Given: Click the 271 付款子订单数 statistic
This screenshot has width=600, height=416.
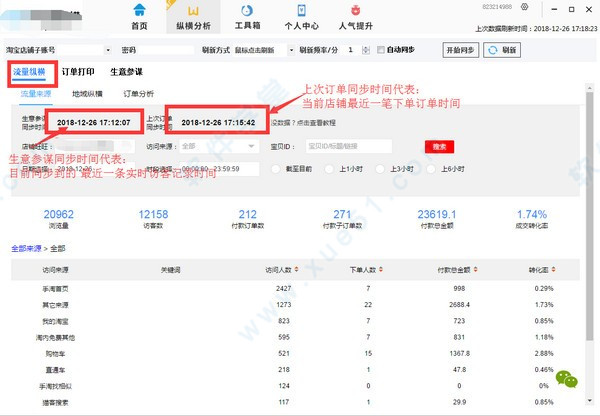Looking at the screenshot, I should click(x=342, y=219).
